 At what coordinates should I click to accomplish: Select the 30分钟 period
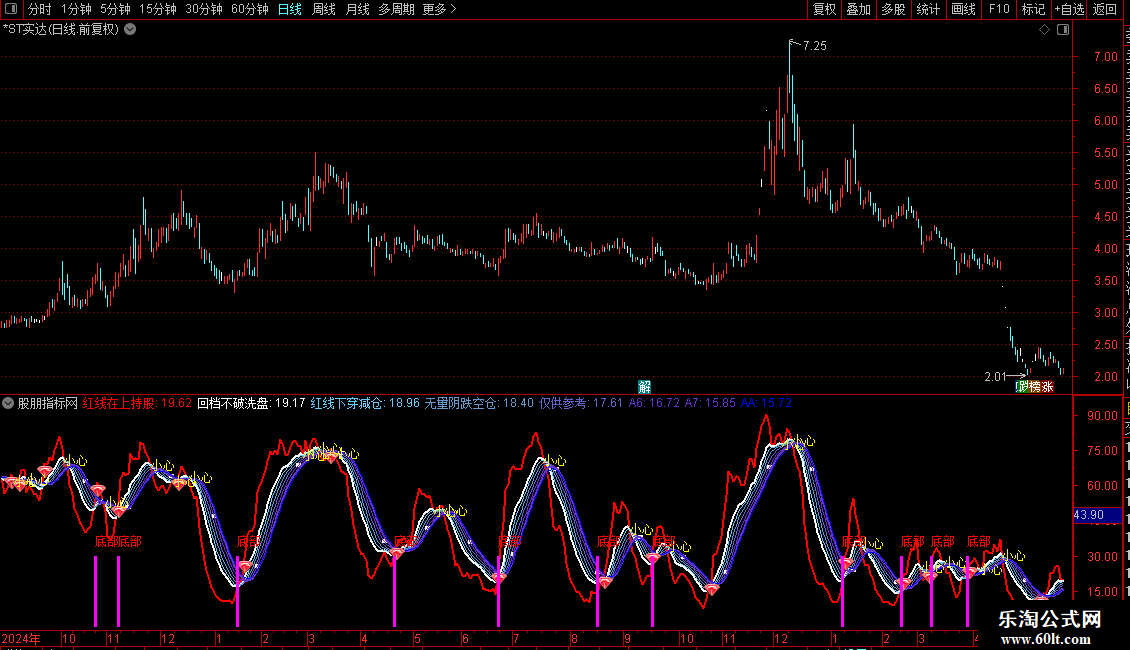click(x=204, y=9)
